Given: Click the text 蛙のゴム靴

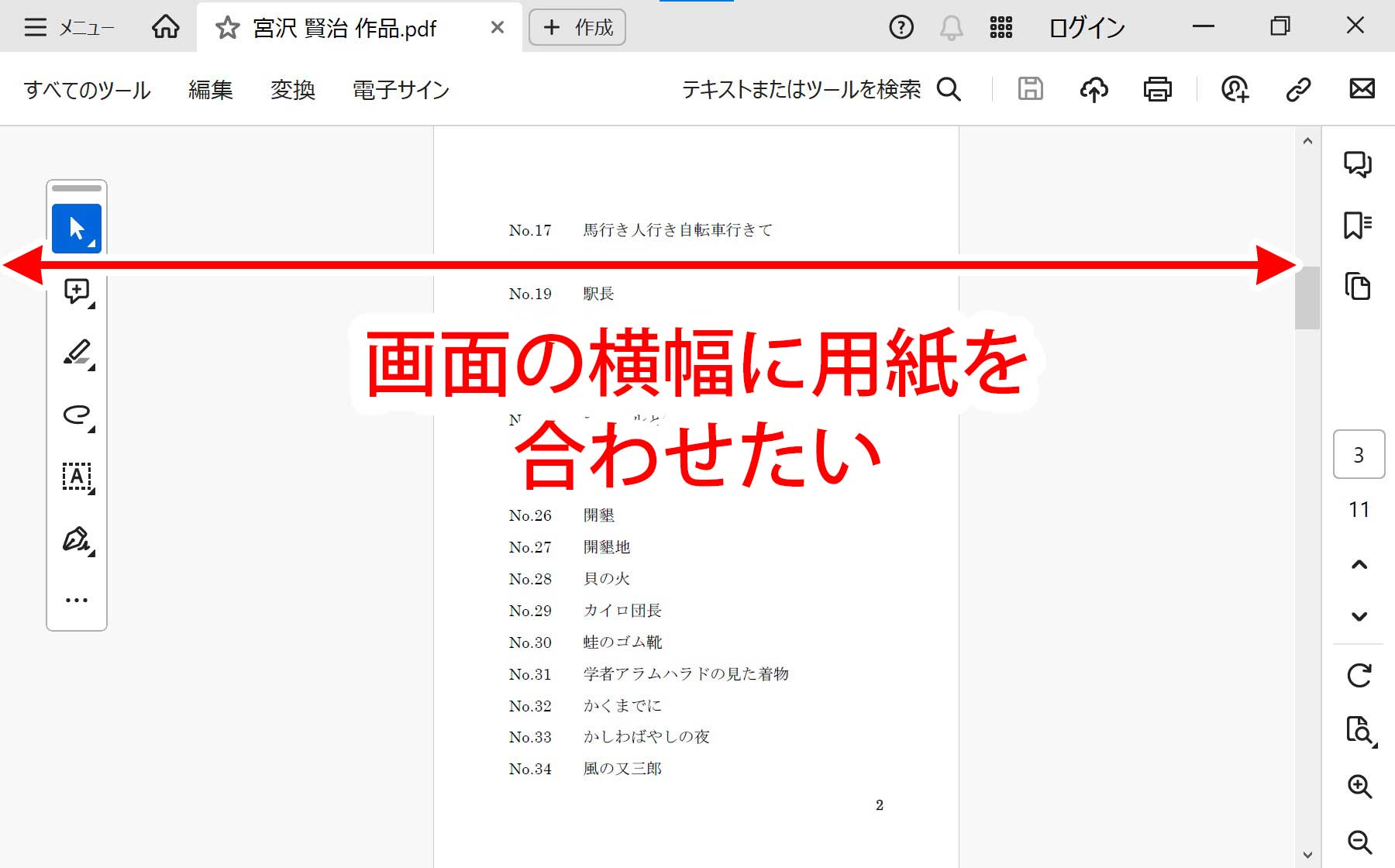Looking at the screenshot, I should [622, 642].
